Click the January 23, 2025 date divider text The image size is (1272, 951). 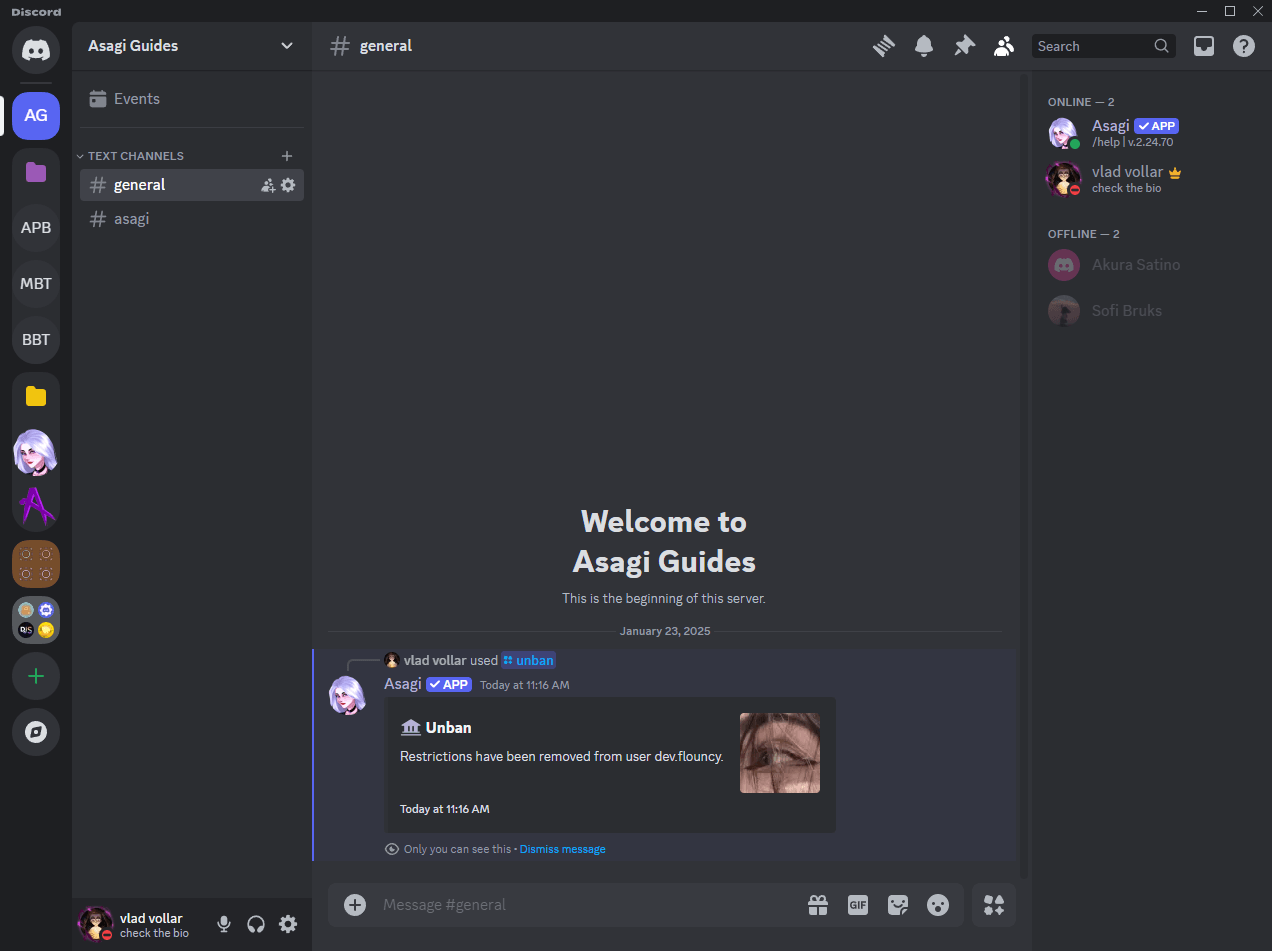coord(665,632)
